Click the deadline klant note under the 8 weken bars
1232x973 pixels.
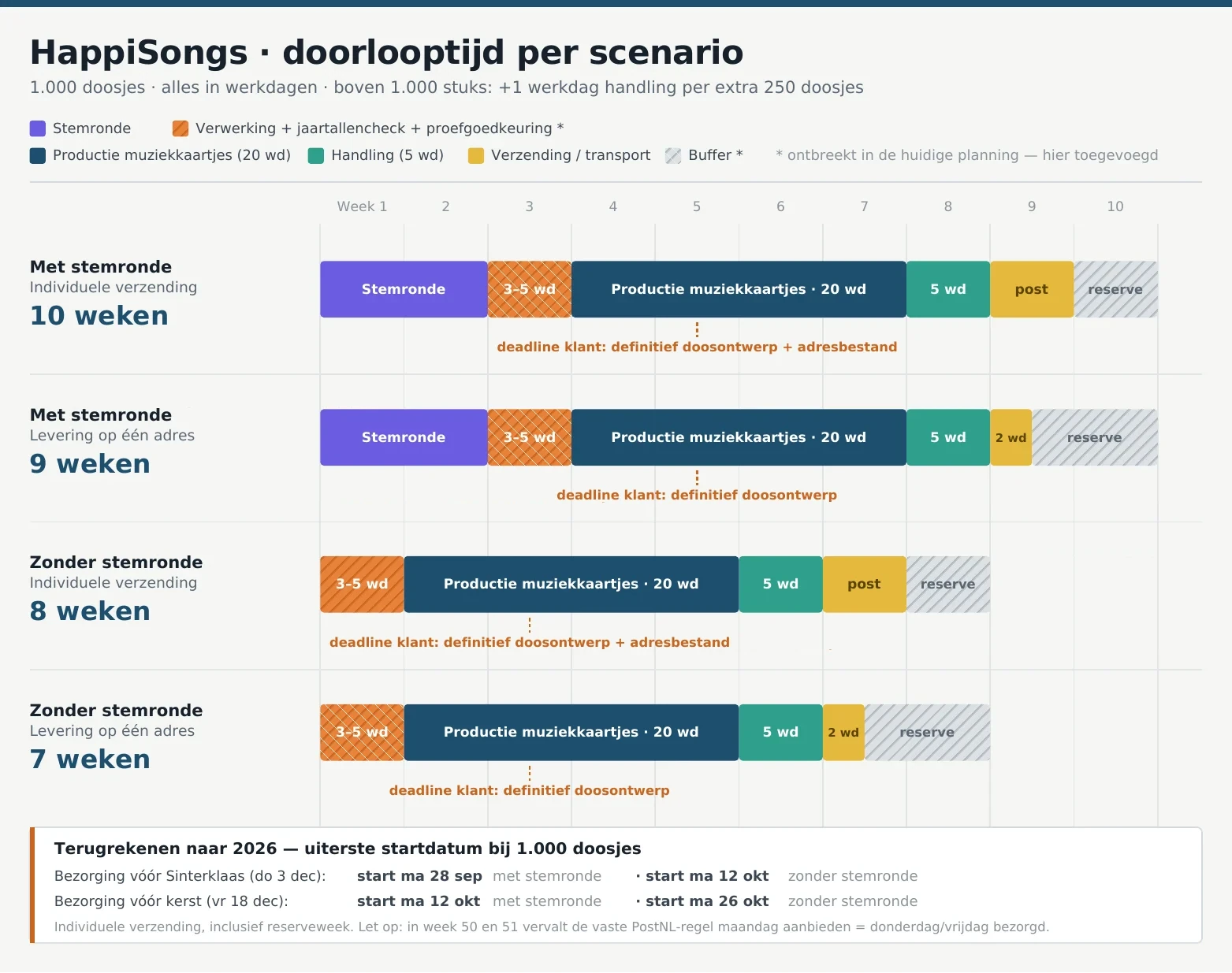pos(530,643)
